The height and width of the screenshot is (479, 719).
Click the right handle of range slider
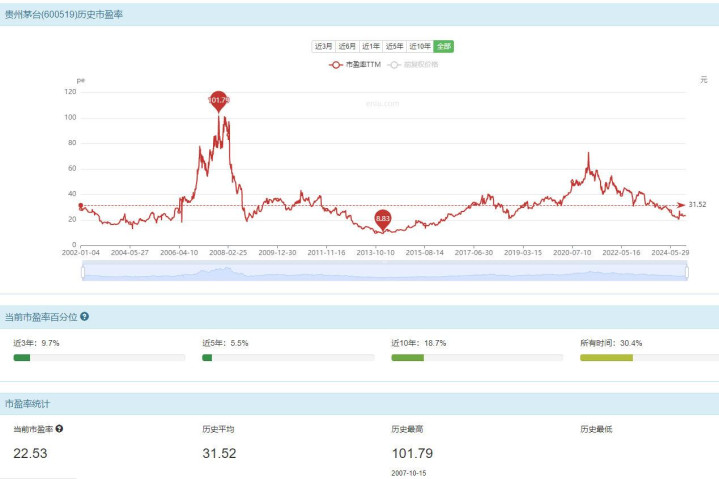click(687, 272)
